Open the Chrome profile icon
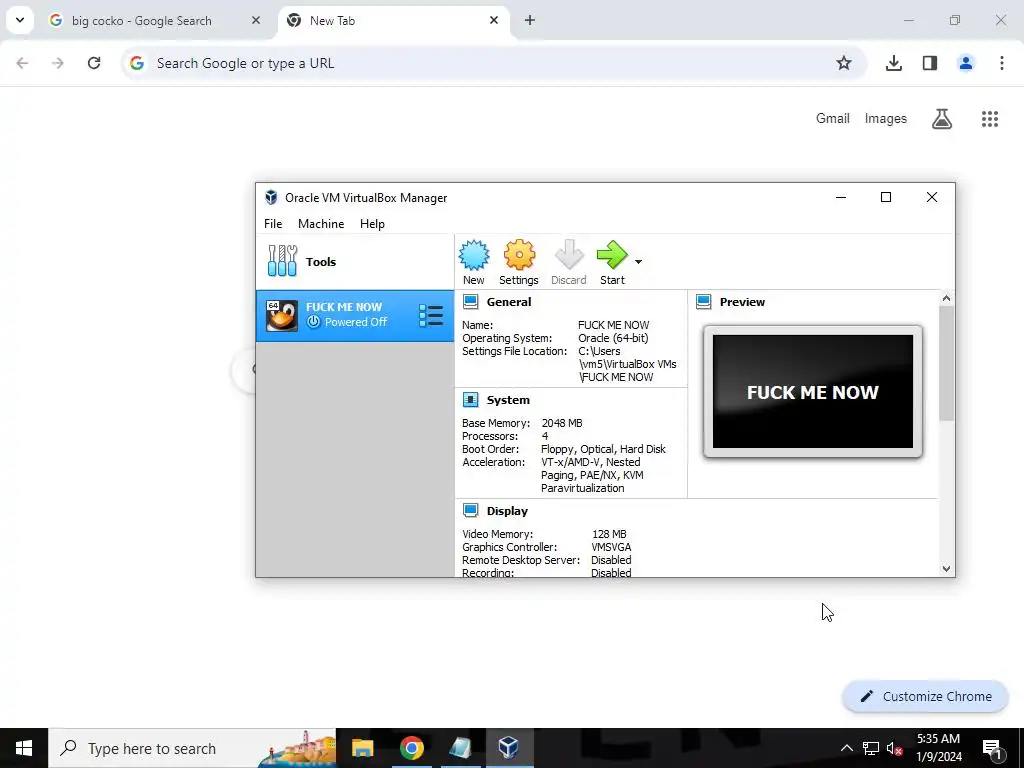1024x768 pixels. [966, 63]
